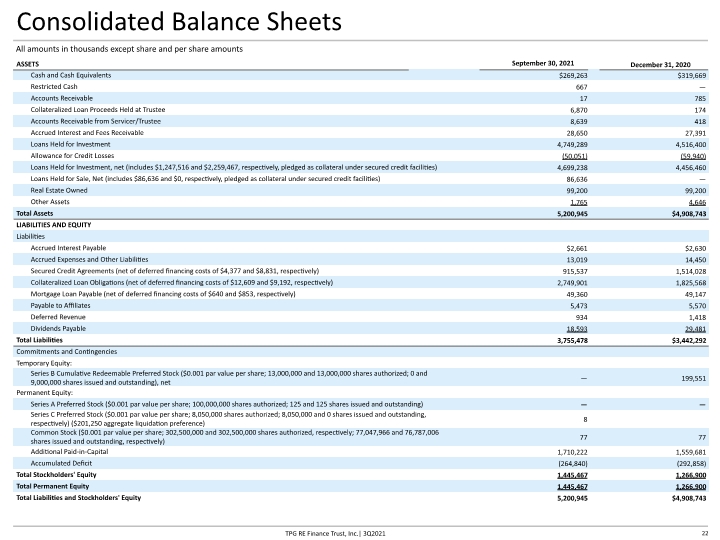Select the Dividends Payable row label

[x=58, y=328]
